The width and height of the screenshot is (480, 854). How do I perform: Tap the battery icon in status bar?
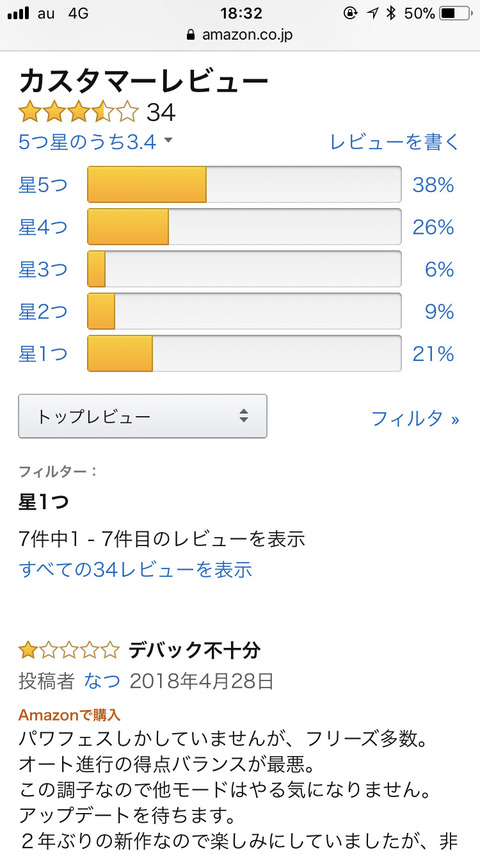pyautogui.click(x=454, y=13)
